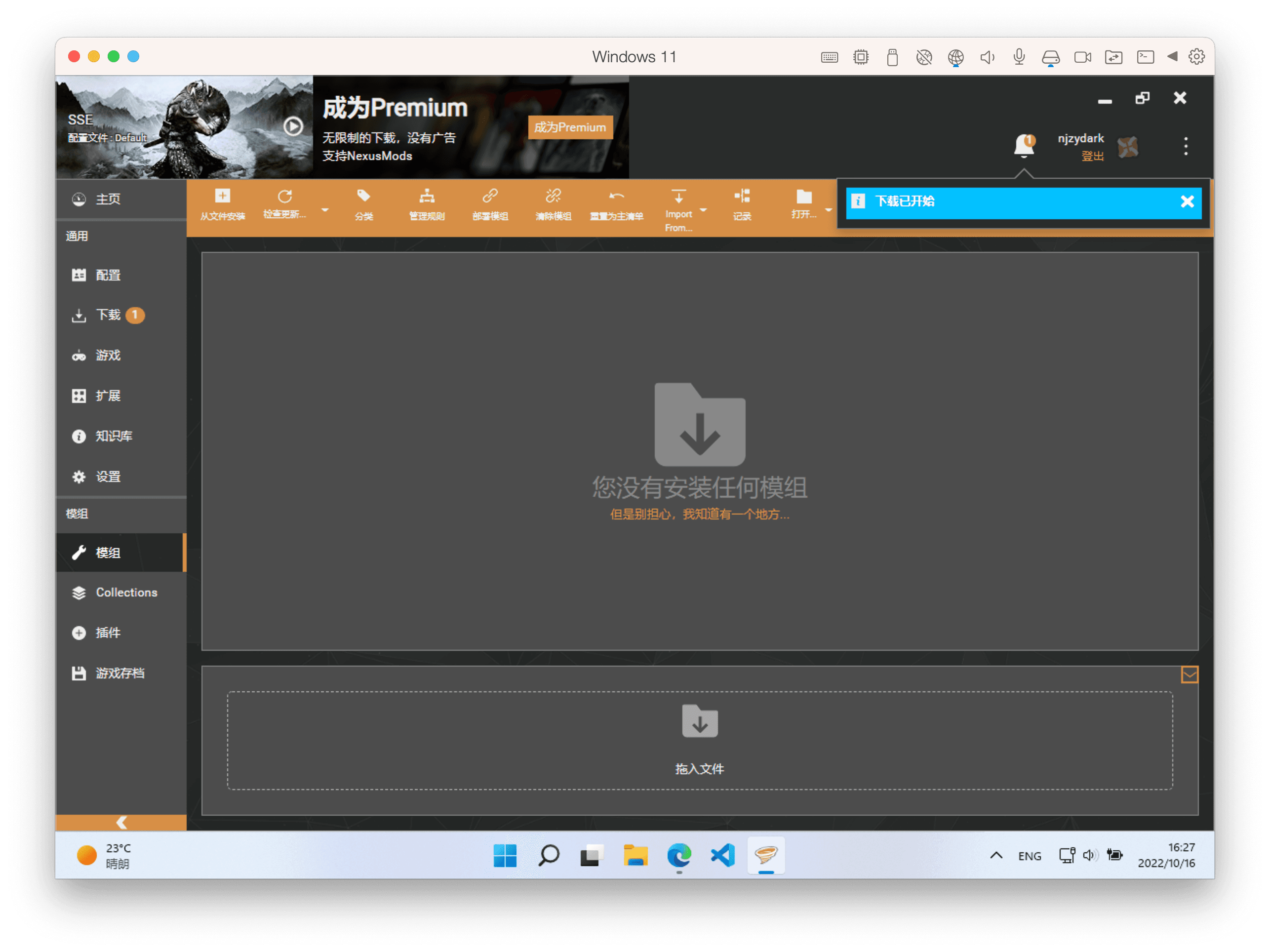The width and height of the screenshot is (1270, 952).
Task: Click the SSE game banner thumbnail
Action: click(x=184, y=127)
